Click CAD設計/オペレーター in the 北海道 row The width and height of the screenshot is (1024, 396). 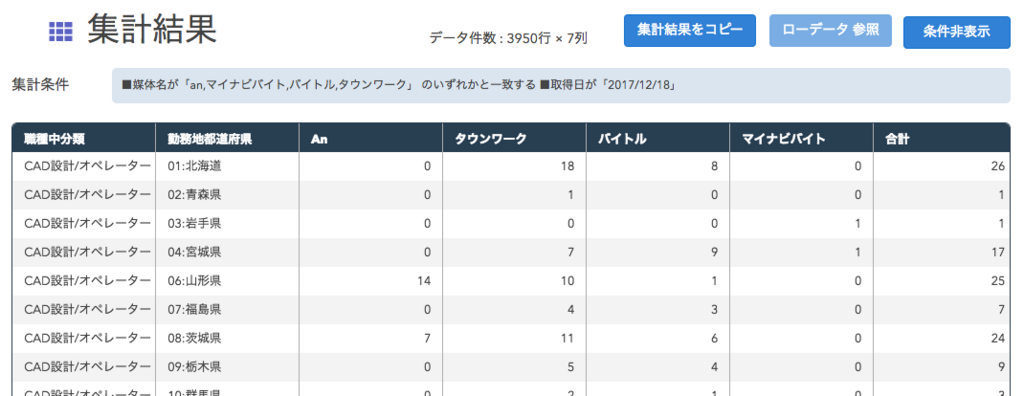(88, 166)
